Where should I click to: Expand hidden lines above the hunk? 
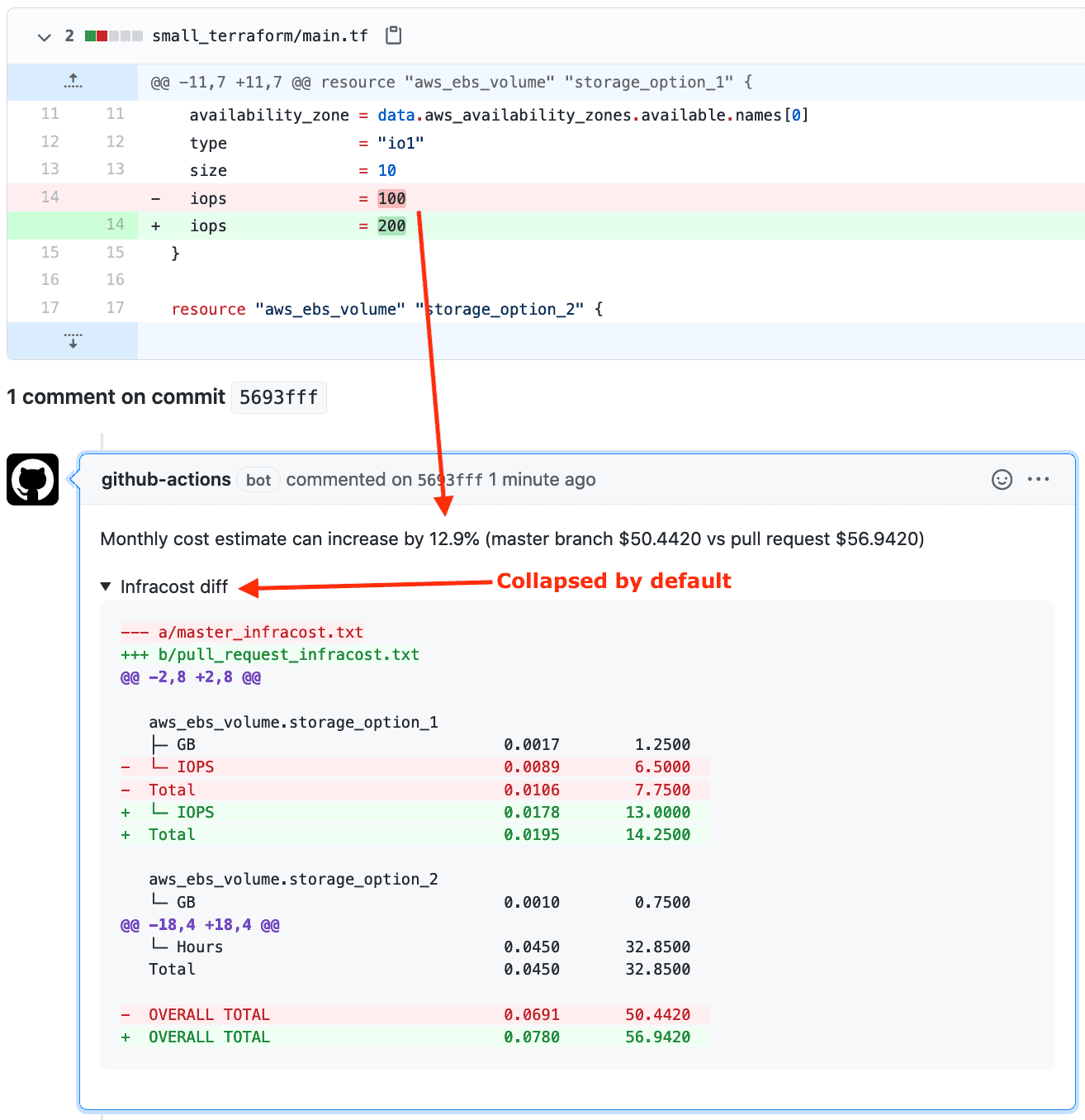(73, 82)
